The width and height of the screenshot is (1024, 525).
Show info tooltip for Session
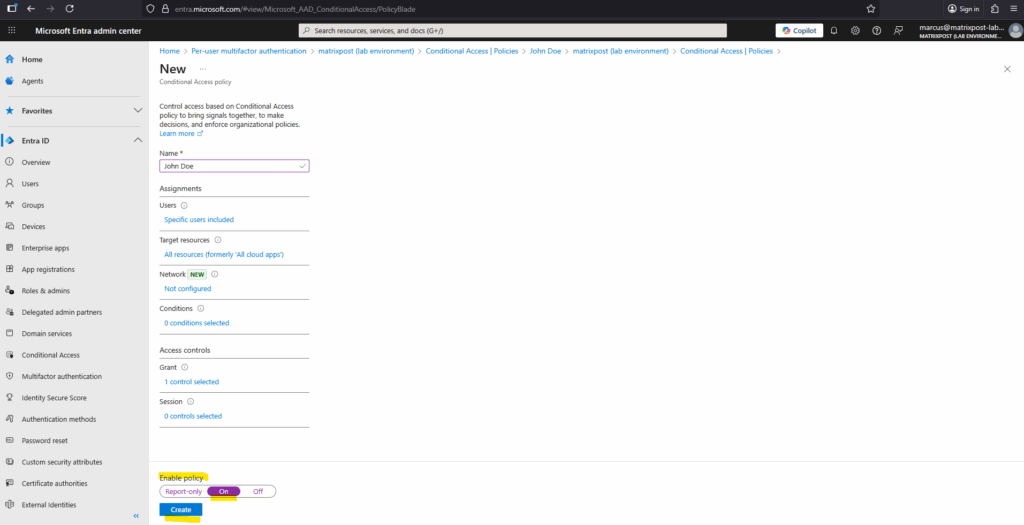190,402
